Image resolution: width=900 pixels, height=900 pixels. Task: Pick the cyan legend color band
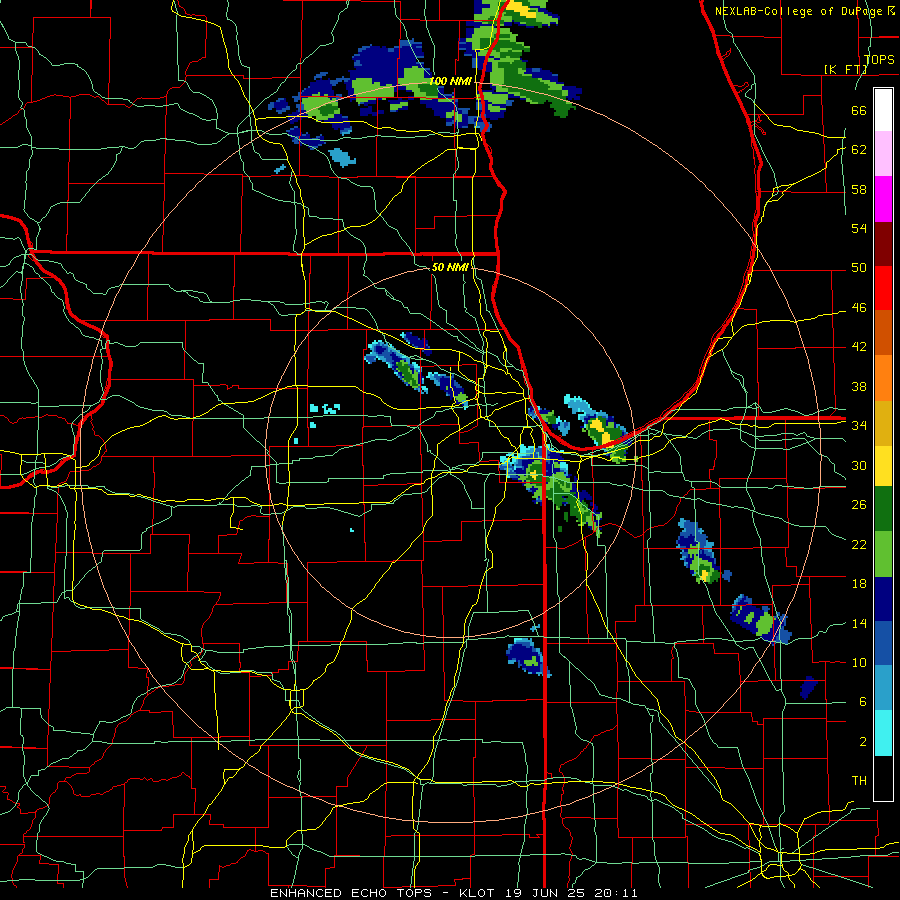click(x=883, y=733)
